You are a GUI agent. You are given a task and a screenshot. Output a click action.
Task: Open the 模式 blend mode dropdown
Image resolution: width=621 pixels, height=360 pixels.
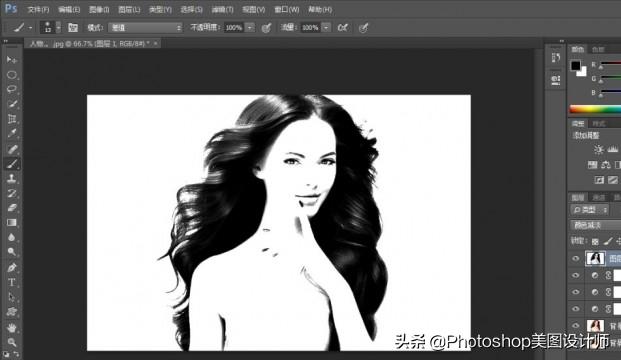pos(145,28)
